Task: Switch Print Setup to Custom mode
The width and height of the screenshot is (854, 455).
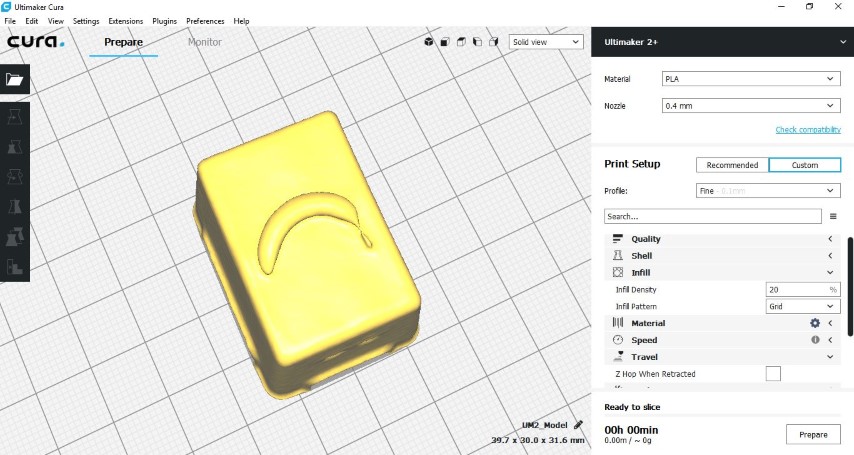Action: 804,165
